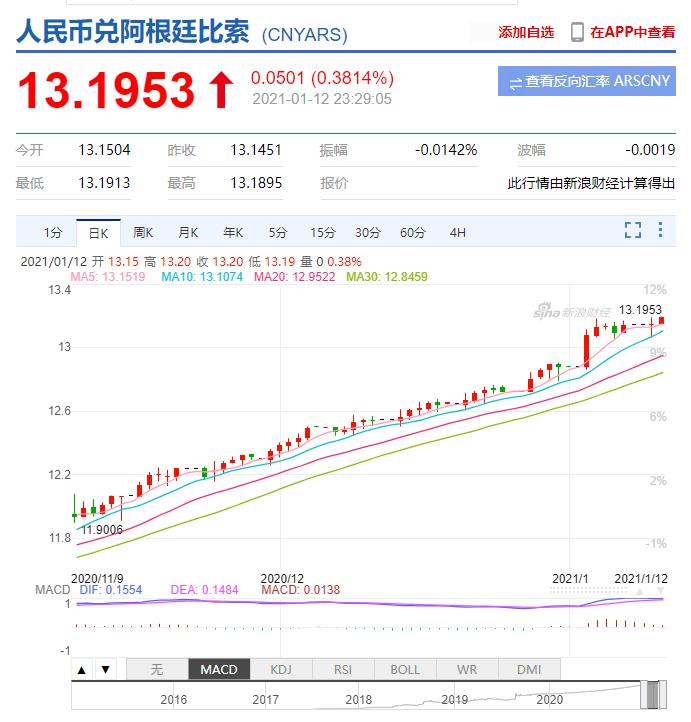The width and height of the screenshot is (691, 722).
Task: Click the up triangle indicator arrow
Action: point(82,670)
